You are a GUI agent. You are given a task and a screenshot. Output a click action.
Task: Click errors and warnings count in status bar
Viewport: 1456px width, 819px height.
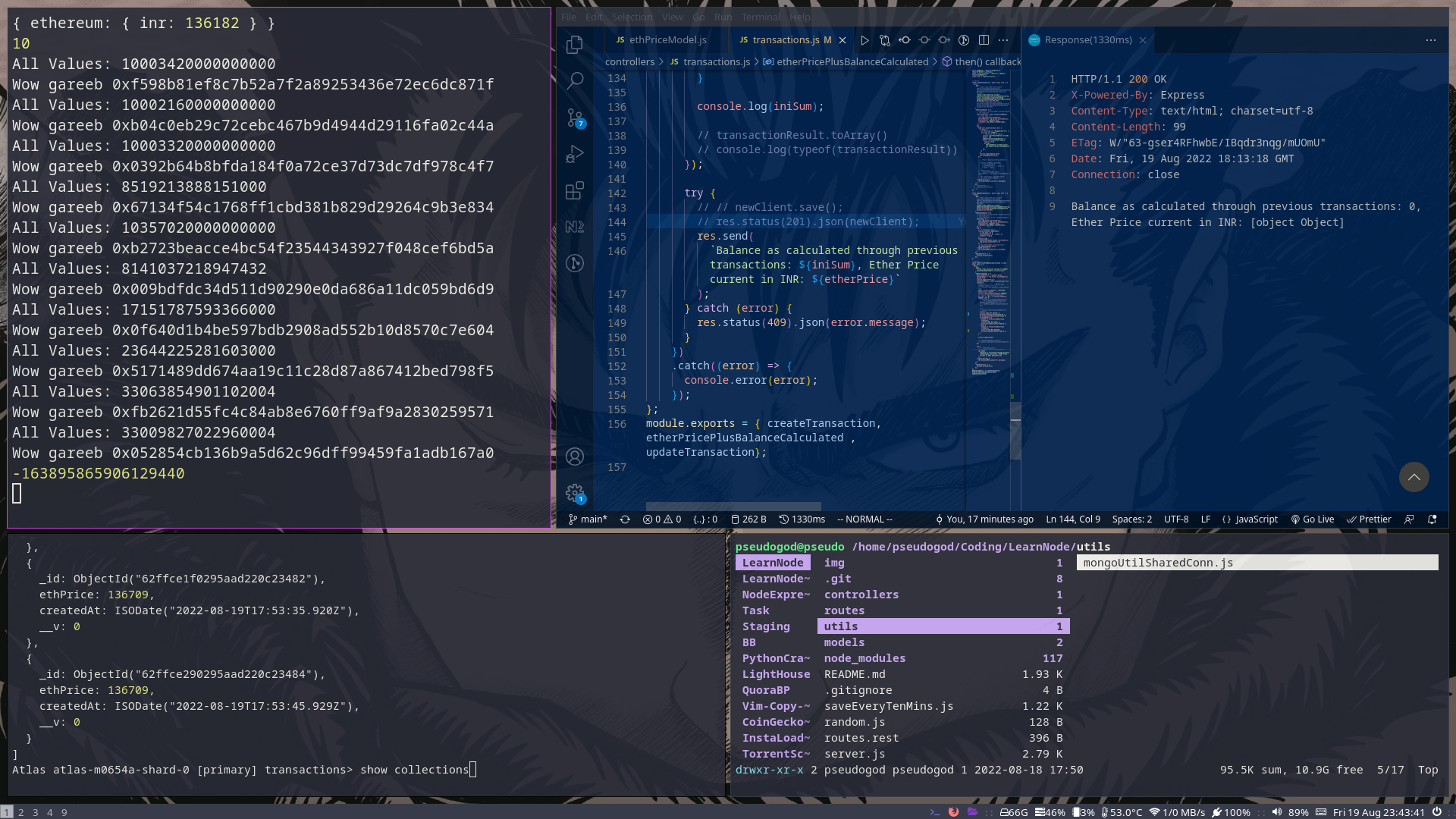pos(662,519)
